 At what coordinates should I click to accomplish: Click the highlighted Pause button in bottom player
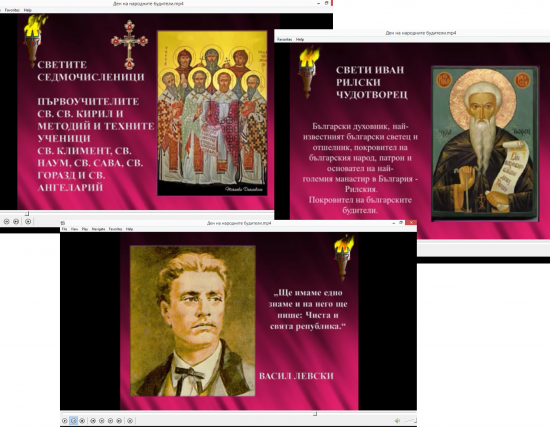73,421
